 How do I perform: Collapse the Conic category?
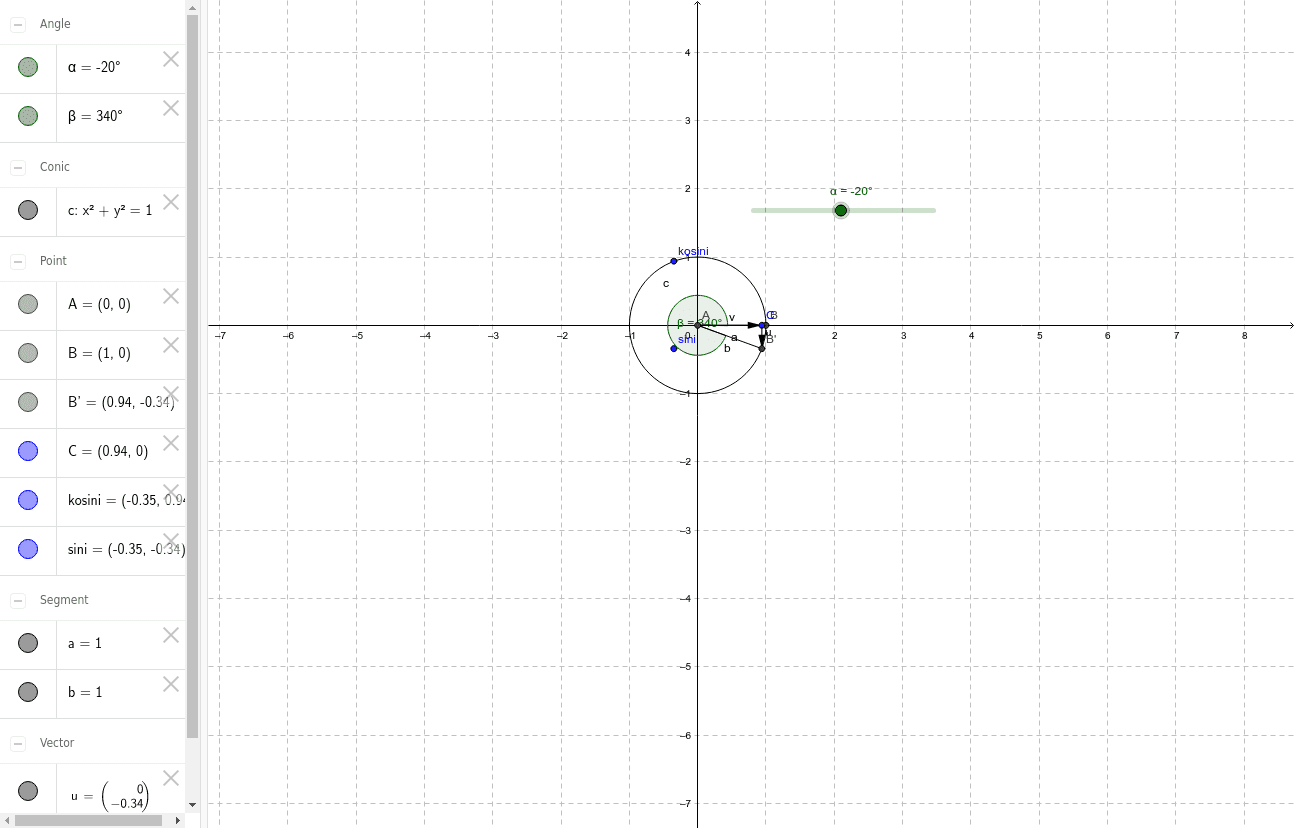(18, 167)
